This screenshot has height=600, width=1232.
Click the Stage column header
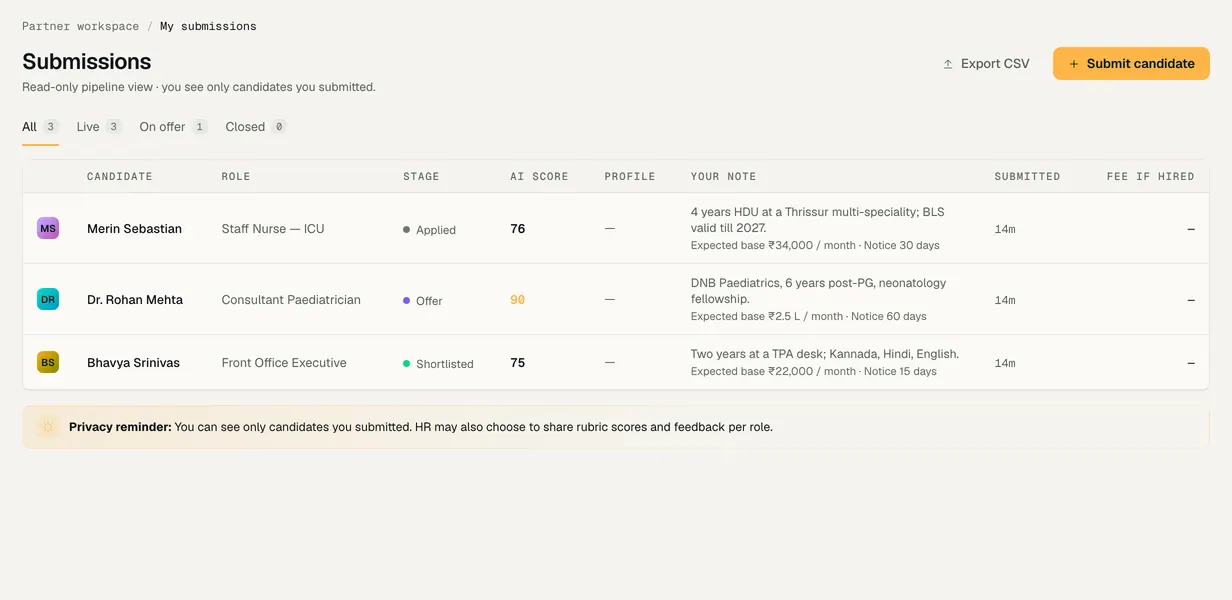coord(421,176)
